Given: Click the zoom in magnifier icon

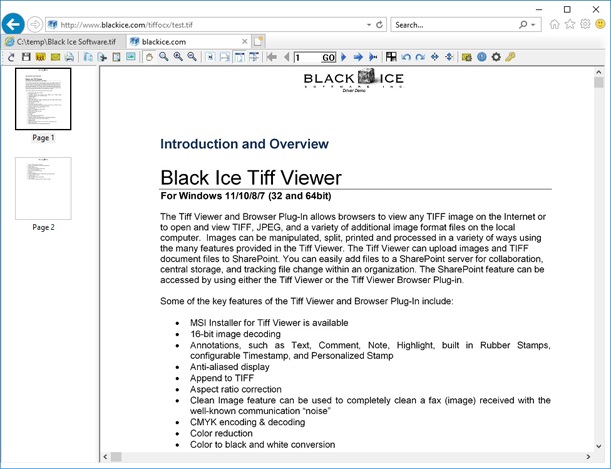Looking at the screenshot, I should click(177, 57).
